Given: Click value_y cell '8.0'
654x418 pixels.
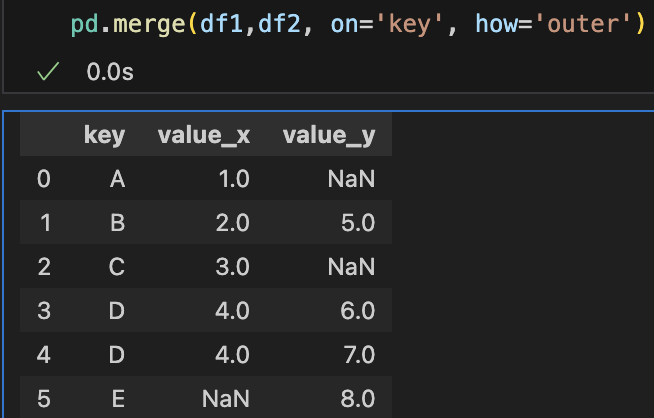Looking at the screenshot, I should [x=357, y=399].
